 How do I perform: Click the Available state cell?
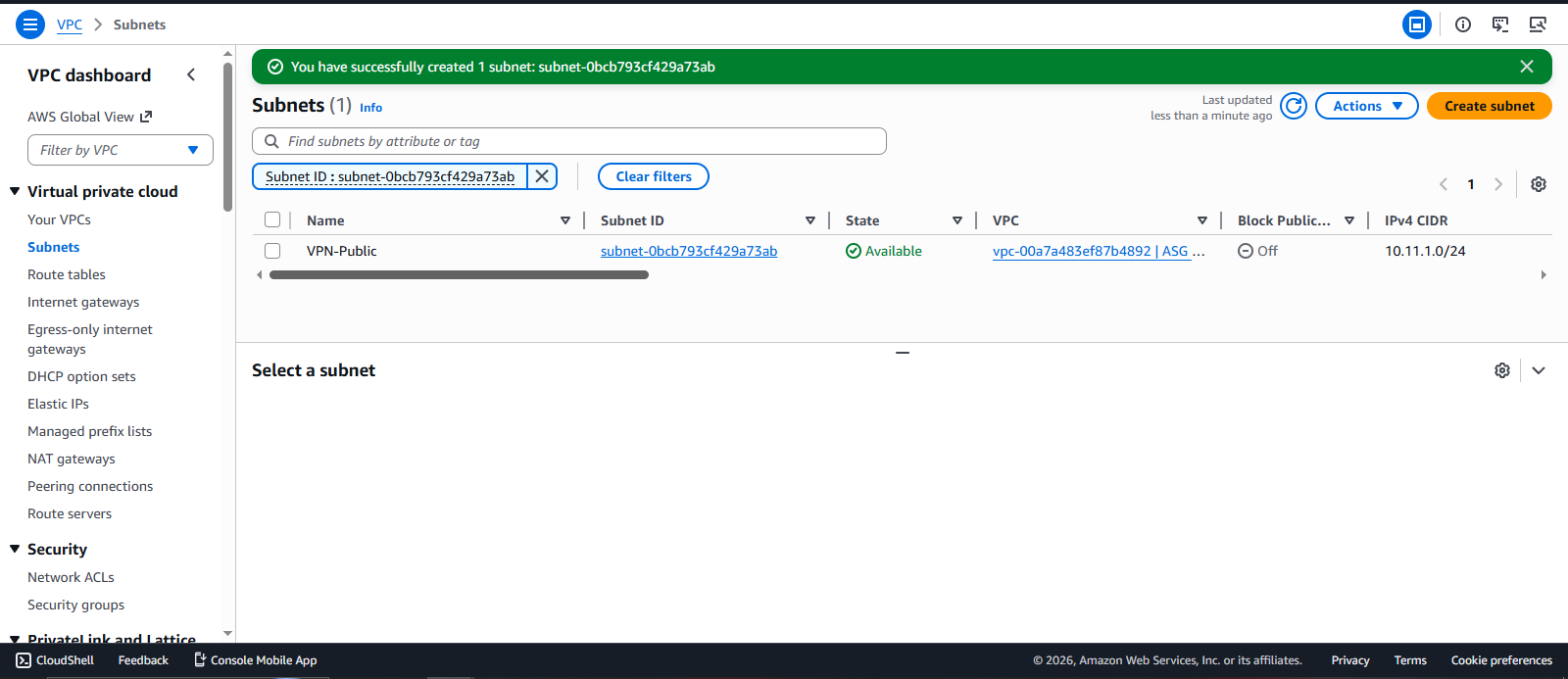point(884,251)
